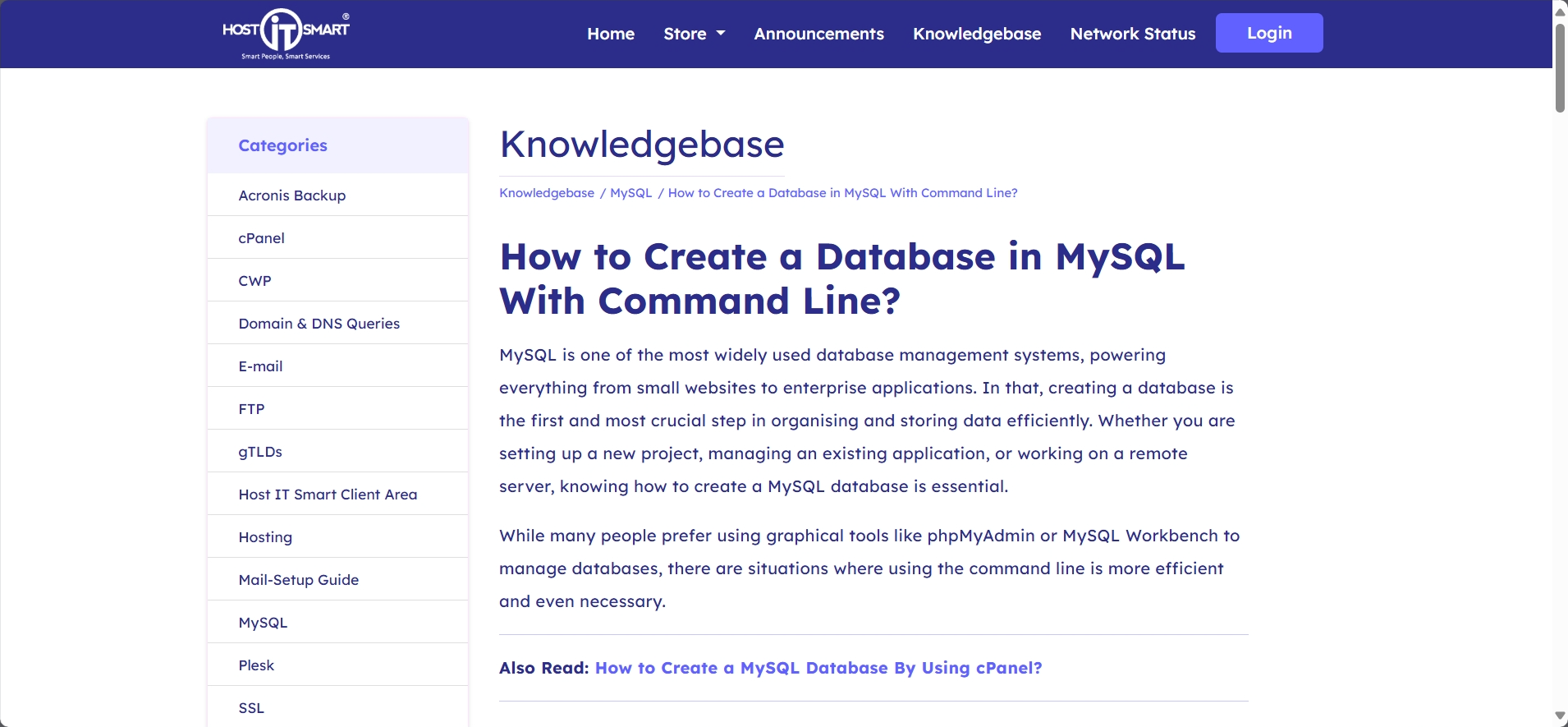Open the FTP category
The image size is (1568, 727).
point(337,409)
